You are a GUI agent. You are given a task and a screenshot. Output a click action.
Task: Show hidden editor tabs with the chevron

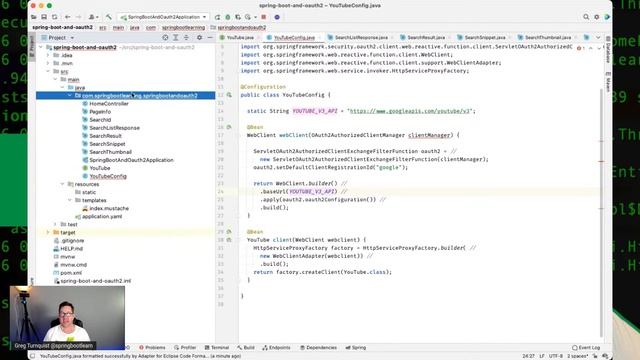(x=598, y=38)
